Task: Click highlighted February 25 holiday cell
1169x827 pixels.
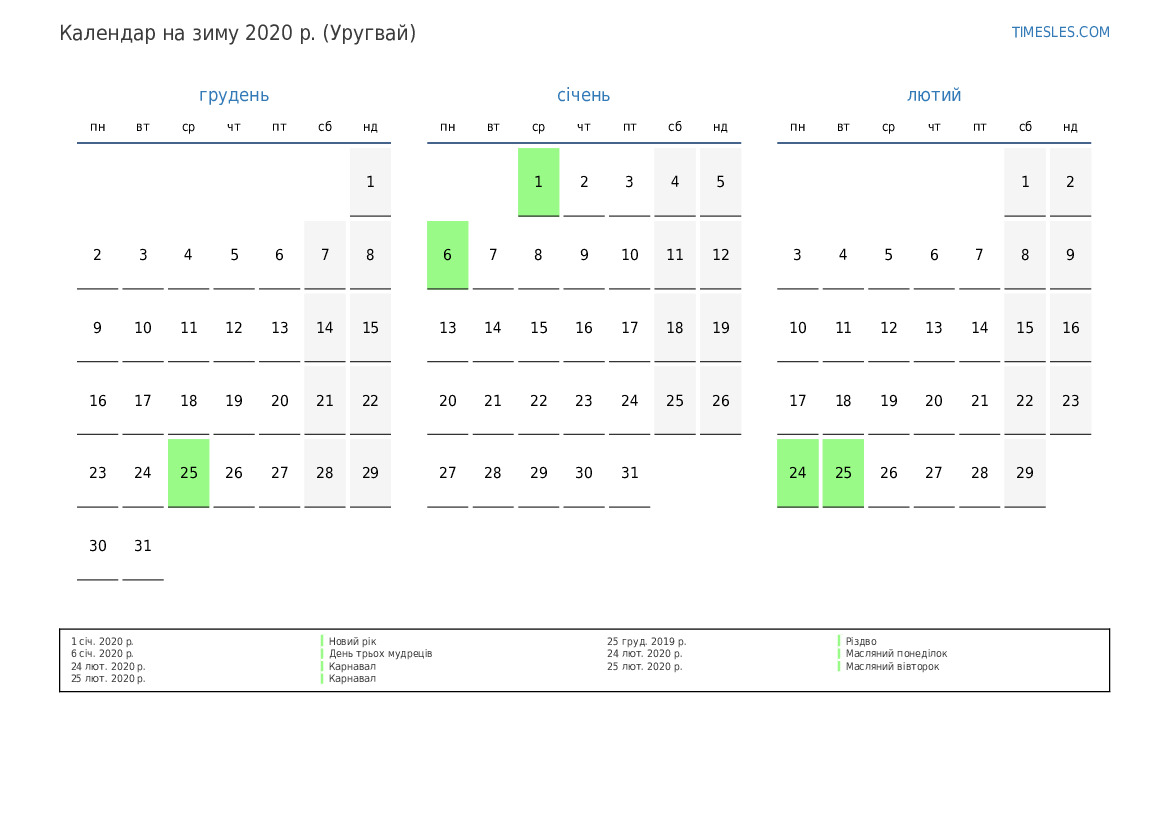Action: pyautogui.click(x=843, y=473)
